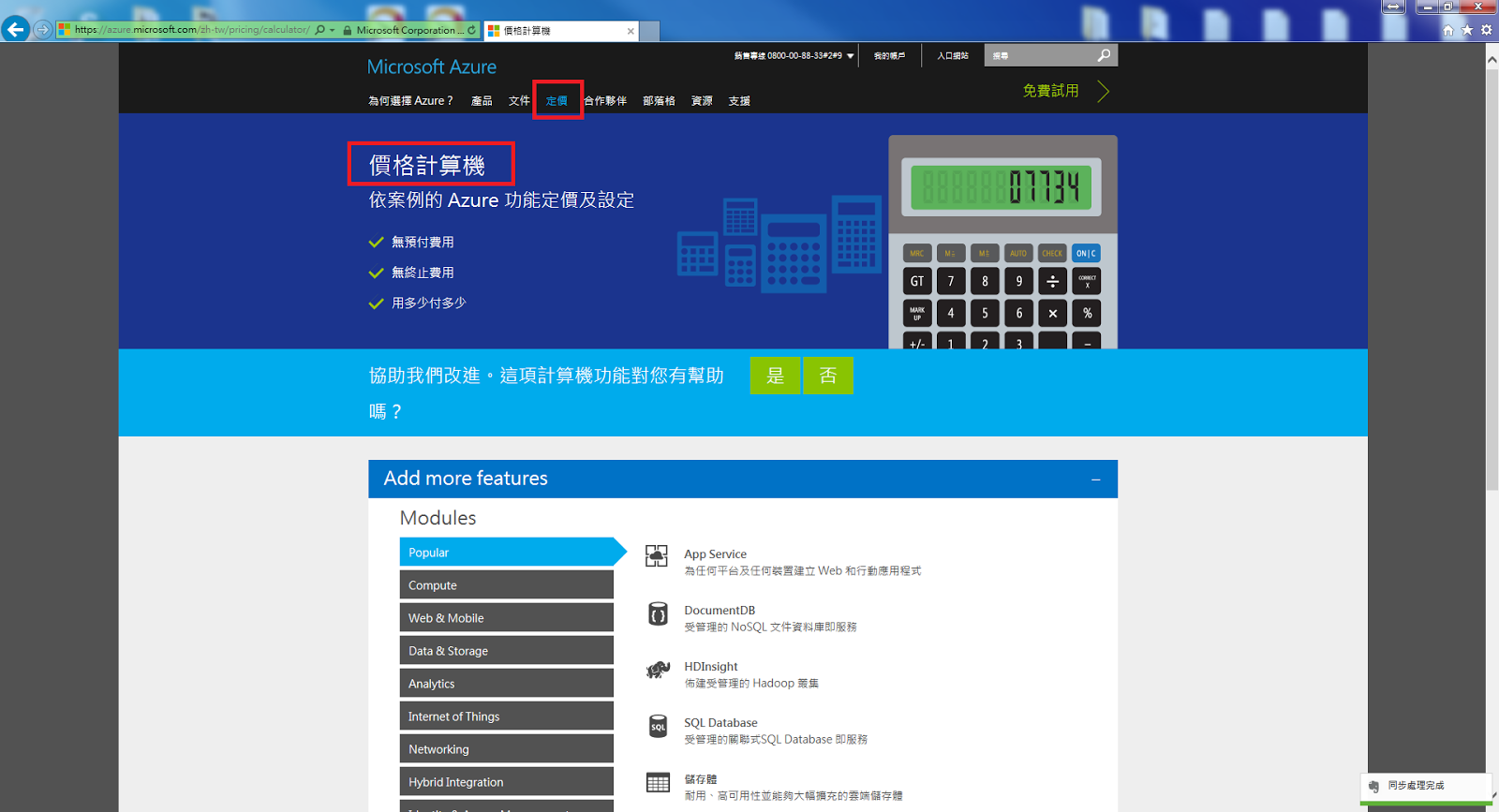Collapse the Add more features panel
Viewport: 1499px width, 812px height.
(1095, 480)
